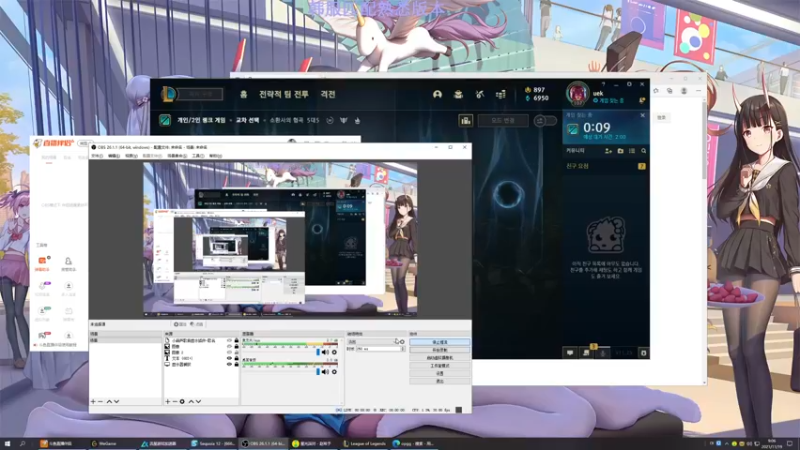Move source down with OBS sources down arrow
Screen dimensions: 800x450
[198, 402]
